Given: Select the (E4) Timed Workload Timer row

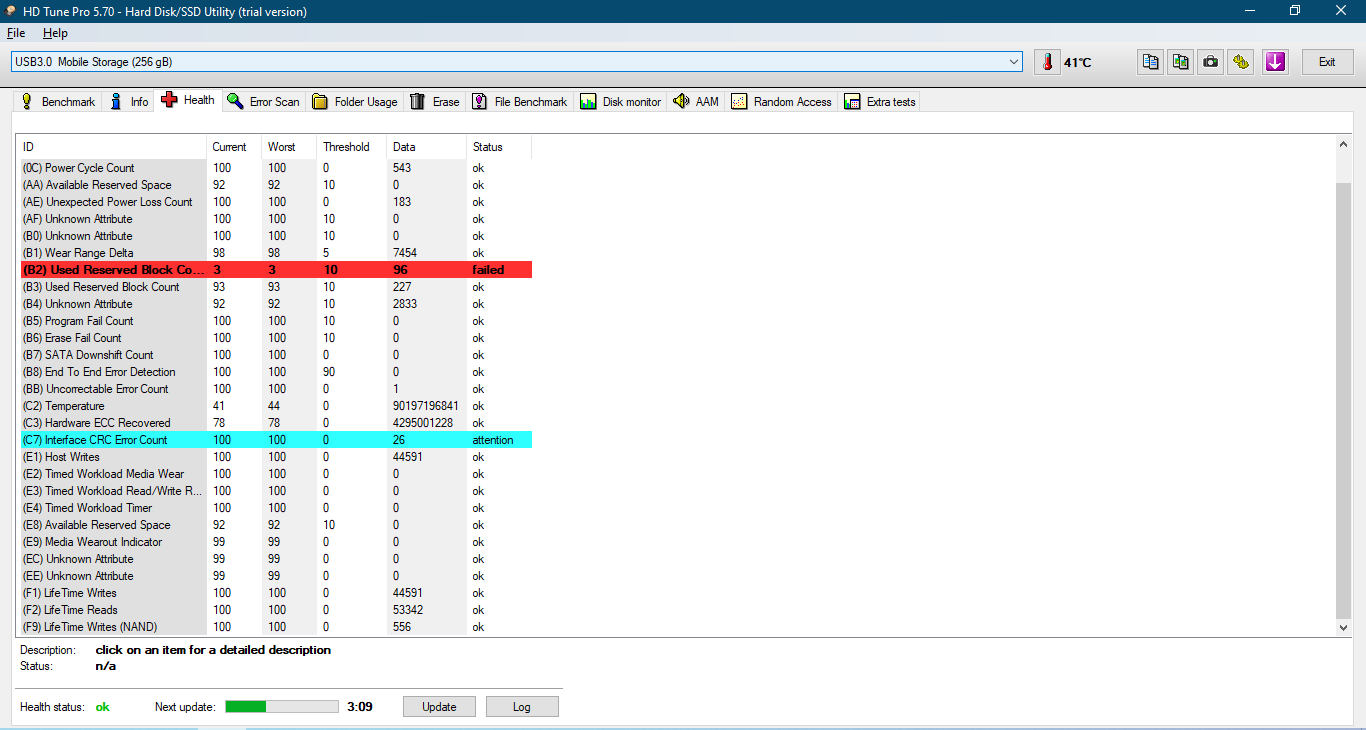Looking at the screenshot, I should pyautogui.click(x=276, y=508).
